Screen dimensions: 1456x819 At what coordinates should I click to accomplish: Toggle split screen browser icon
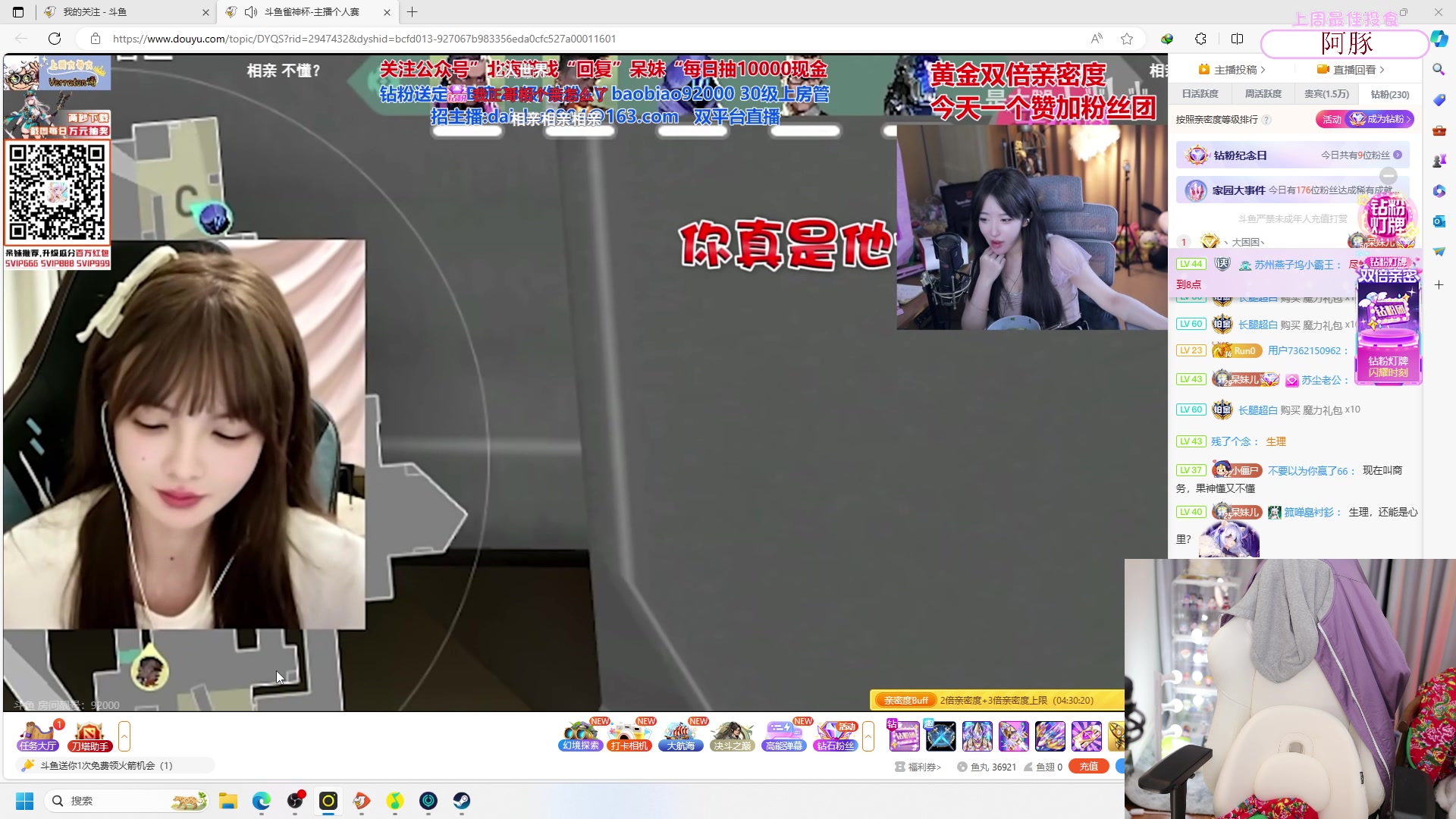(1237, 39)
